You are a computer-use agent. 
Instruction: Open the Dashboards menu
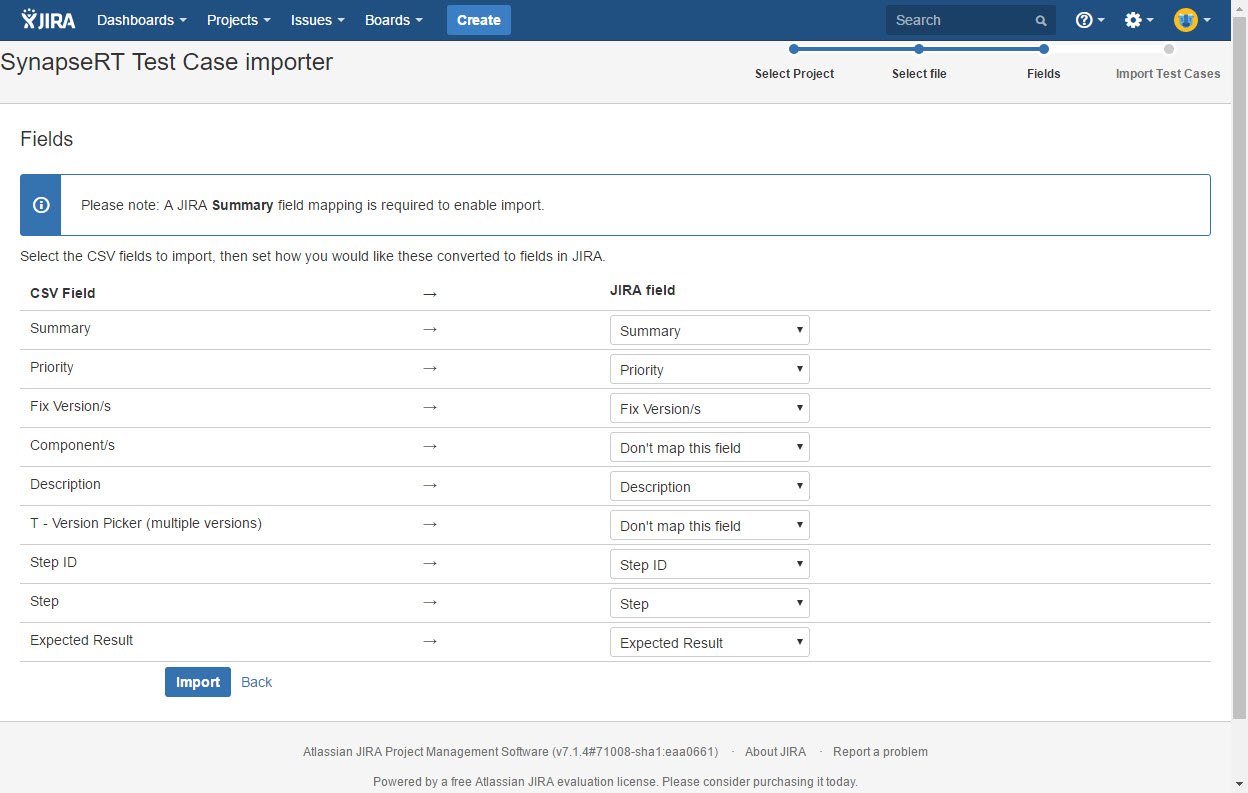click(141, 20)
